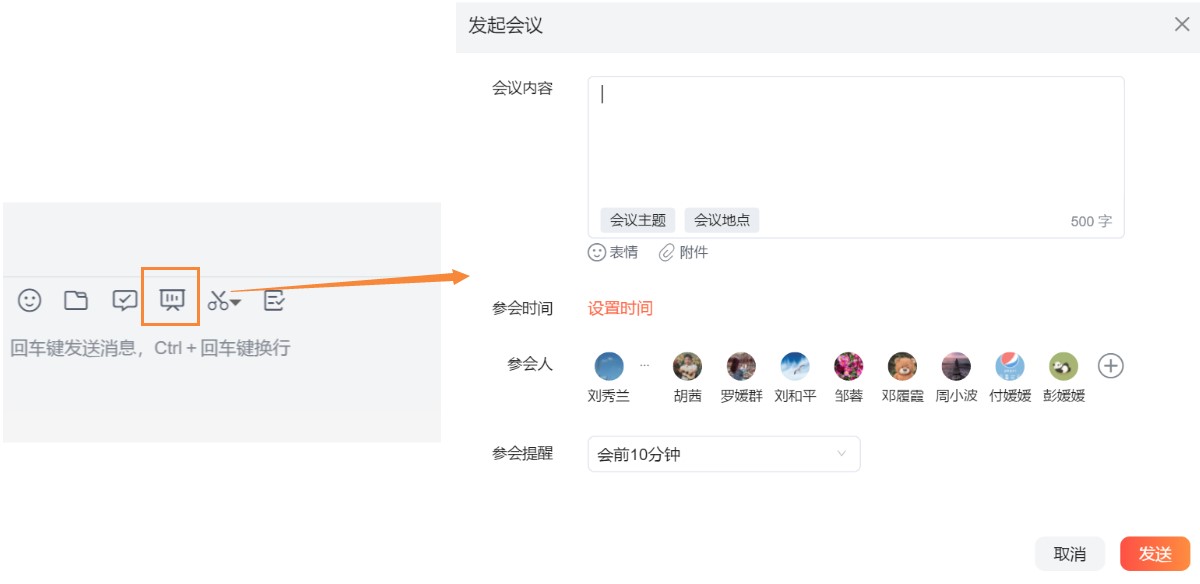This screenshot has width=1200, height=584.
Task: Click the folder icon to send a file
Action: [76, 300]
